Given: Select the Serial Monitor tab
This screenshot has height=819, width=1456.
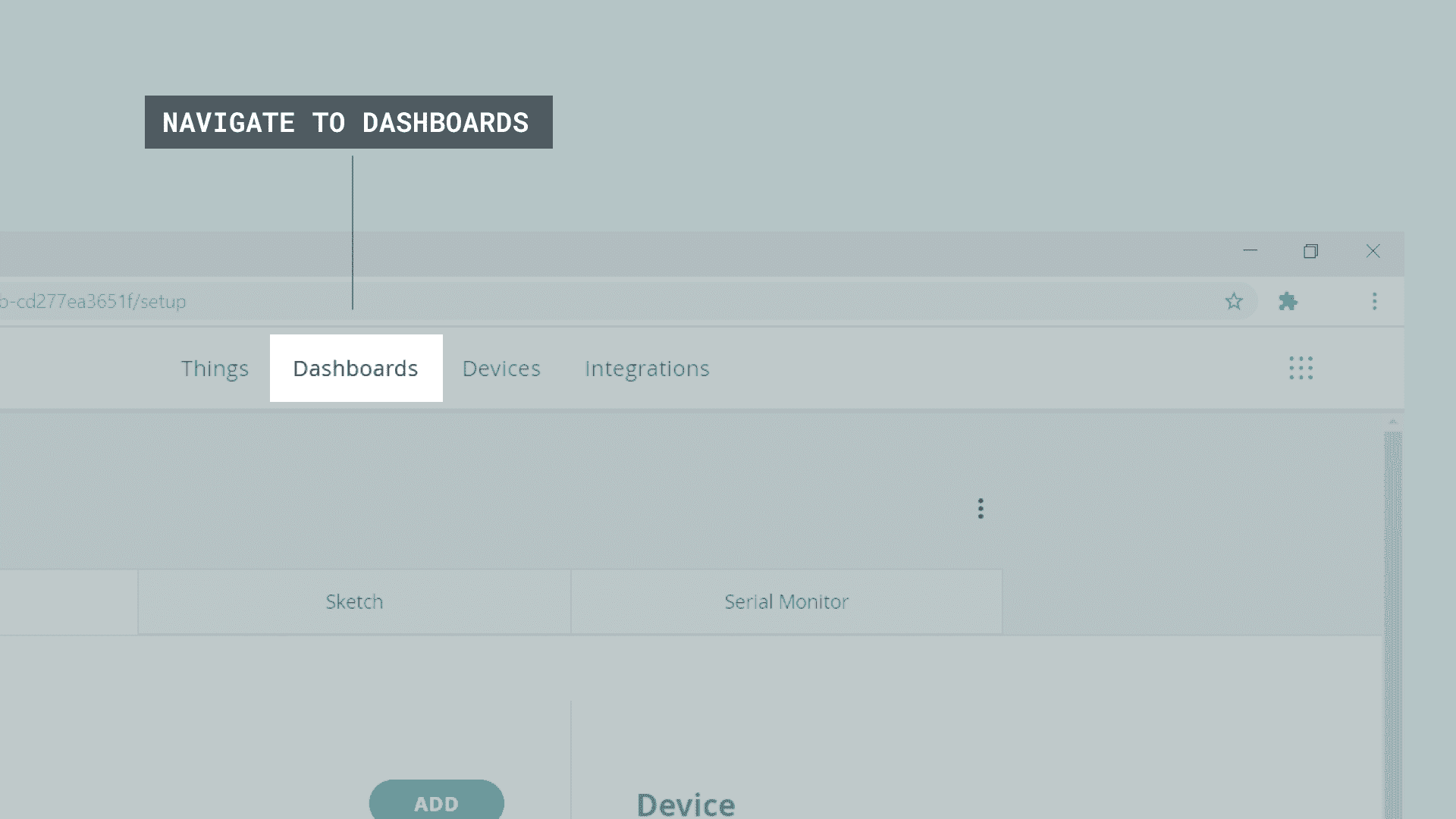Looking at the screenshot, I should (786, 602).
